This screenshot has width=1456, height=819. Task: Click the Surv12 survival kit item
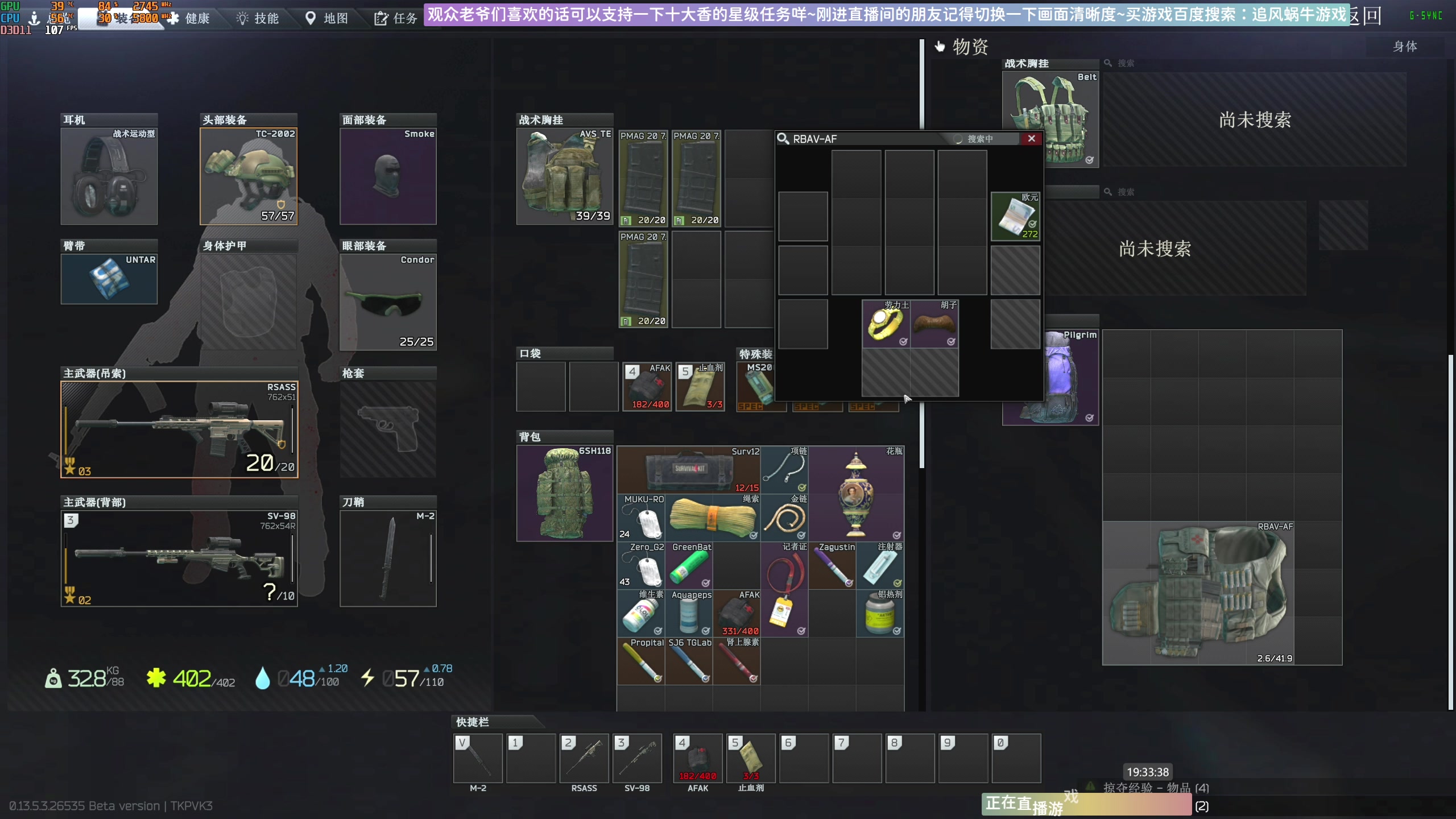click(x=689, y=469)
